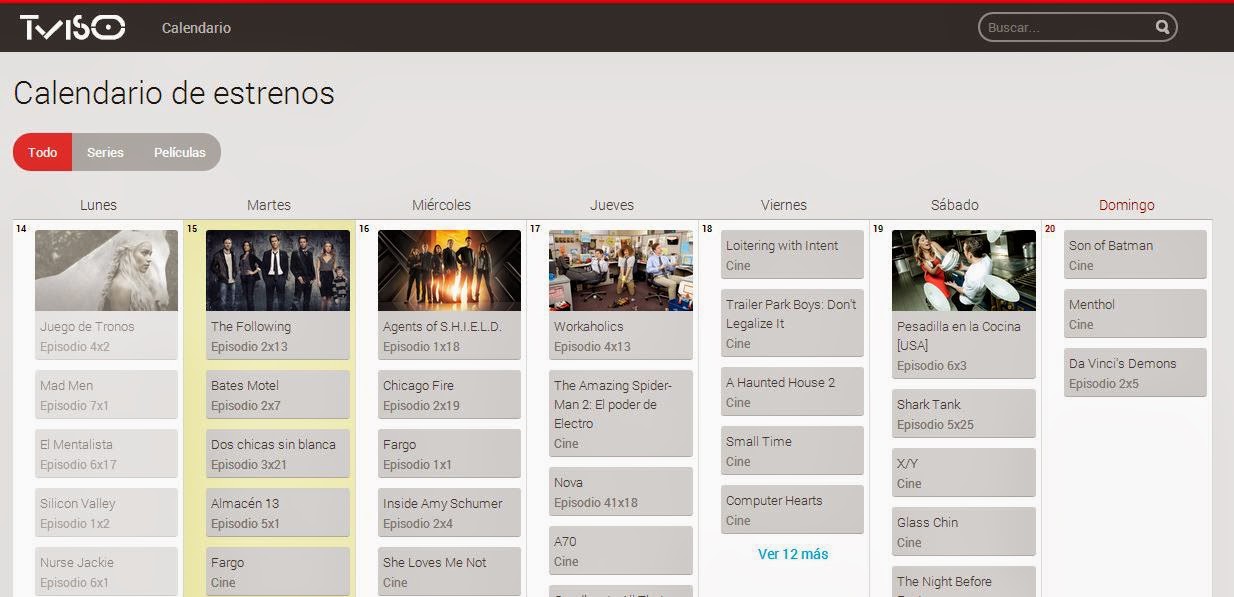
Task: Open Silicon Valley Episodio 1x2 card
Action: [106, 513]
